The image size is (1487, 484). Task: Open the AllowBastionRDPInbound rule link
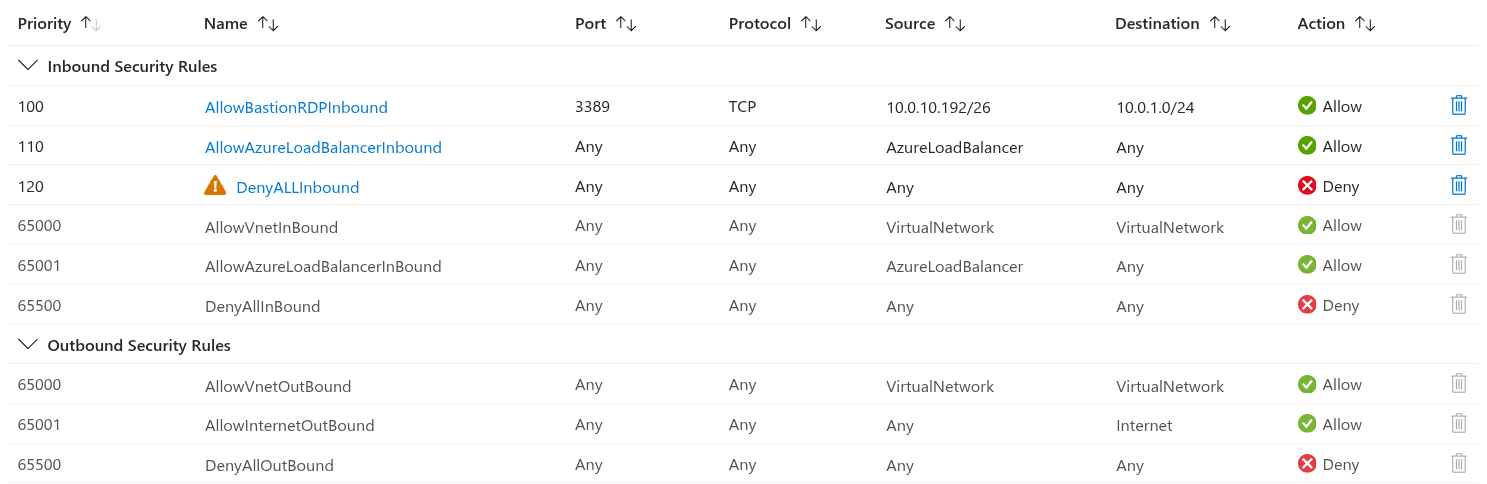tap(296, 107)
